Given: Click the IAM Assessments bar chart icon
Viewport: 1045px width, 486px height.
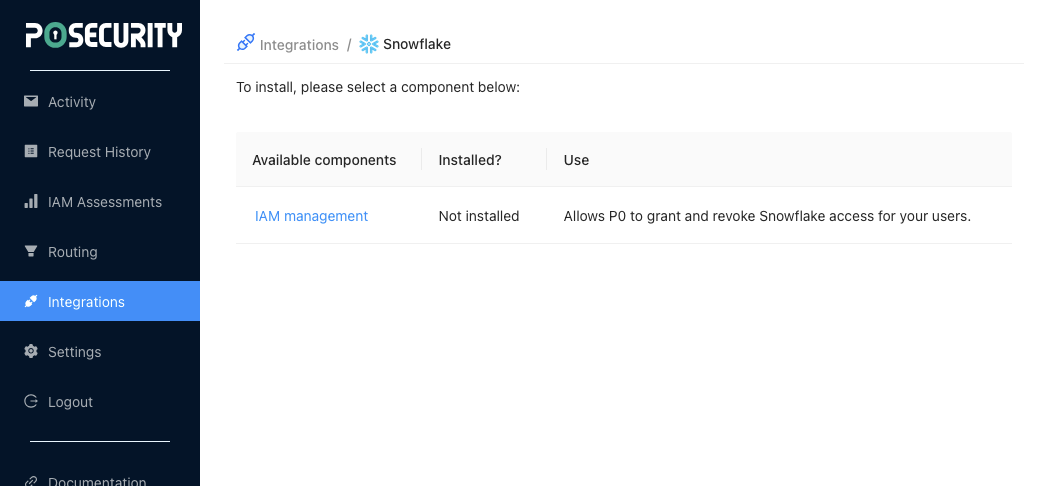Looking at the screenshot, I should point(31,201).
